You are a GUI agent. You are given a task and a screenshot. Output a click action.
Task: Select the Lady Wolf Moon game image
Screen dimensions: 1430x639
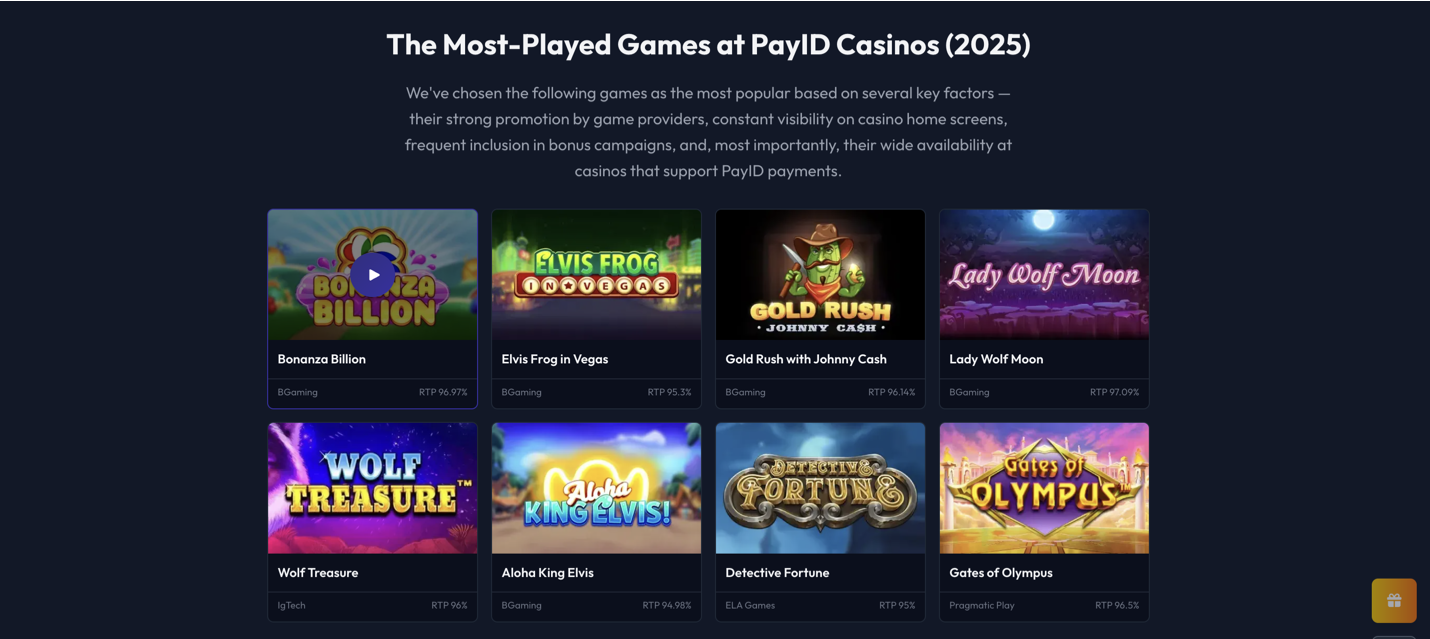tap(1044, 273)
